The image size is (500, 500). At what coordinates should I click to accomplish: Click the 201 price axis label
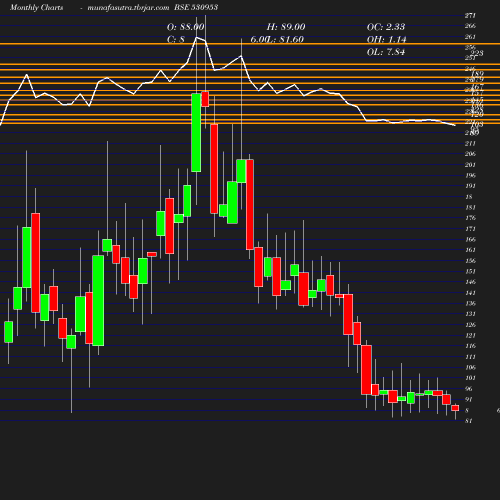point(470,165)
